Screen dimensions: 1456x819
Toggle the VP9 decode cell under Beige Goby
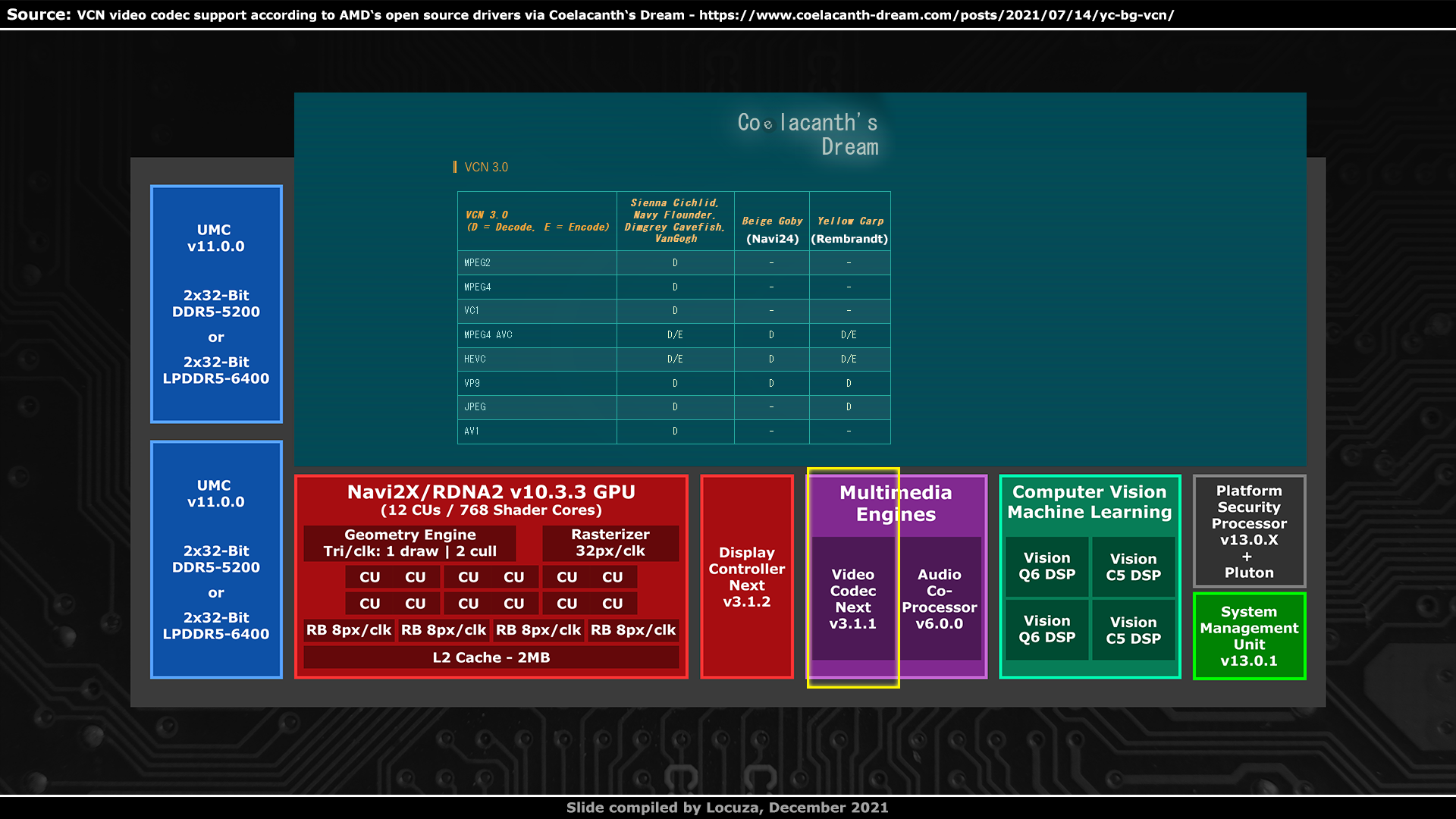point(771,383)
